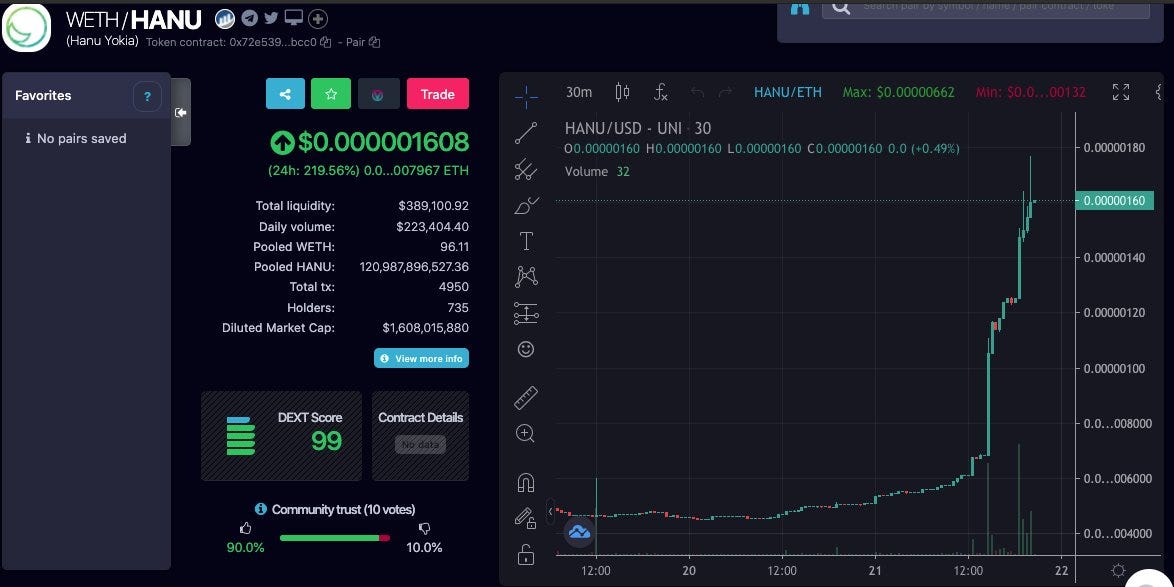Select the zoom in tool

[526, 434]
